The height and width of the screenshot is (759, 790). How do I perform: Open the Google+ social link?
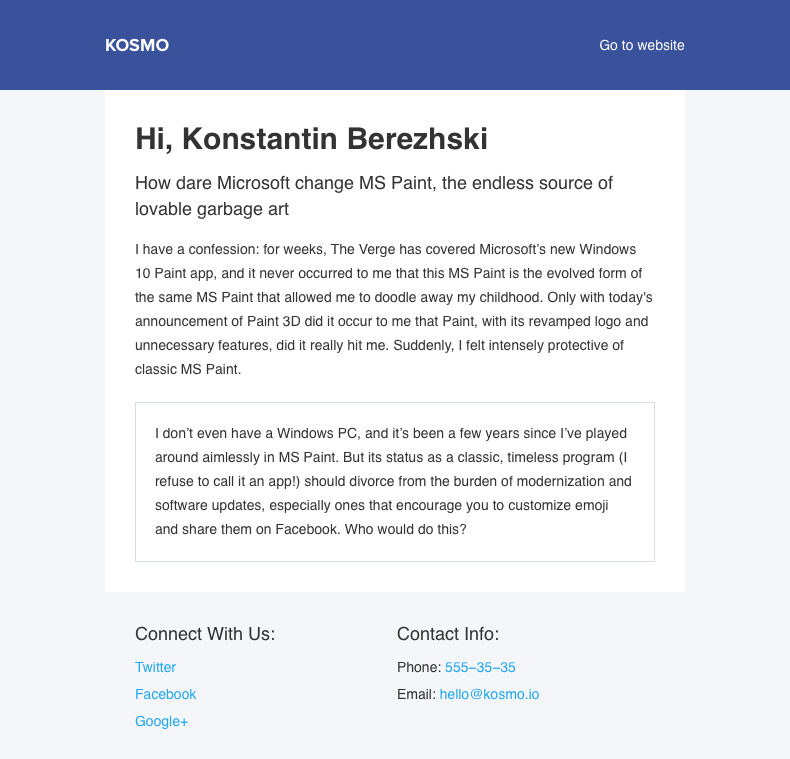point(161,721)
